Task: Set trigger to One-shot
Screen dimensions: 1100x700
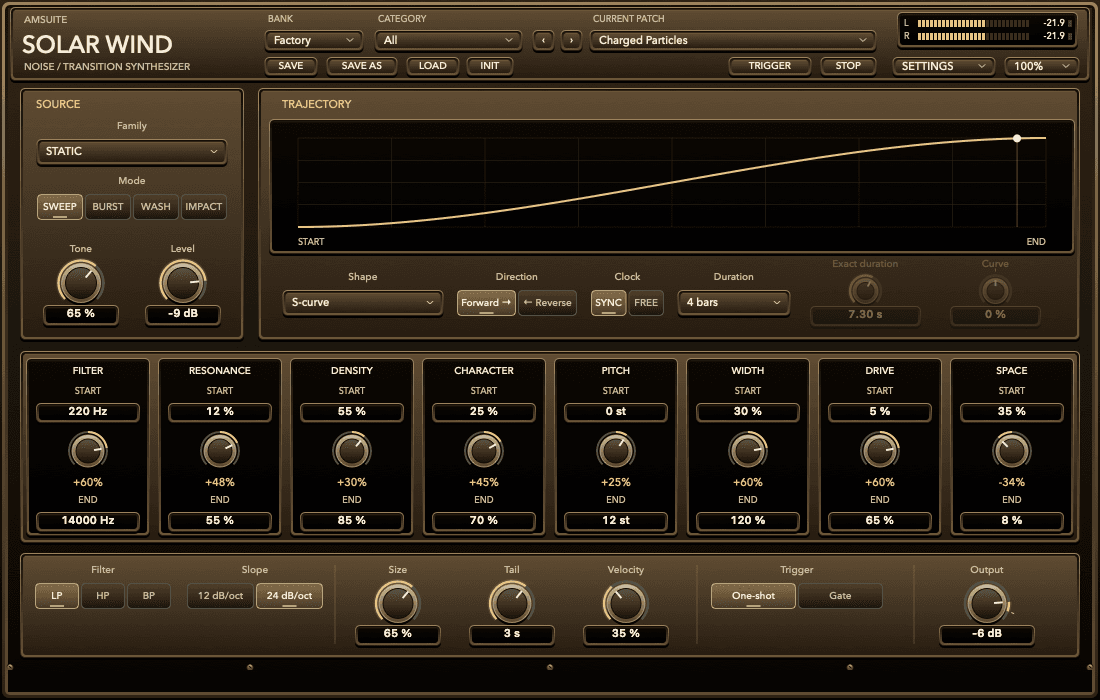Action: 753,595
